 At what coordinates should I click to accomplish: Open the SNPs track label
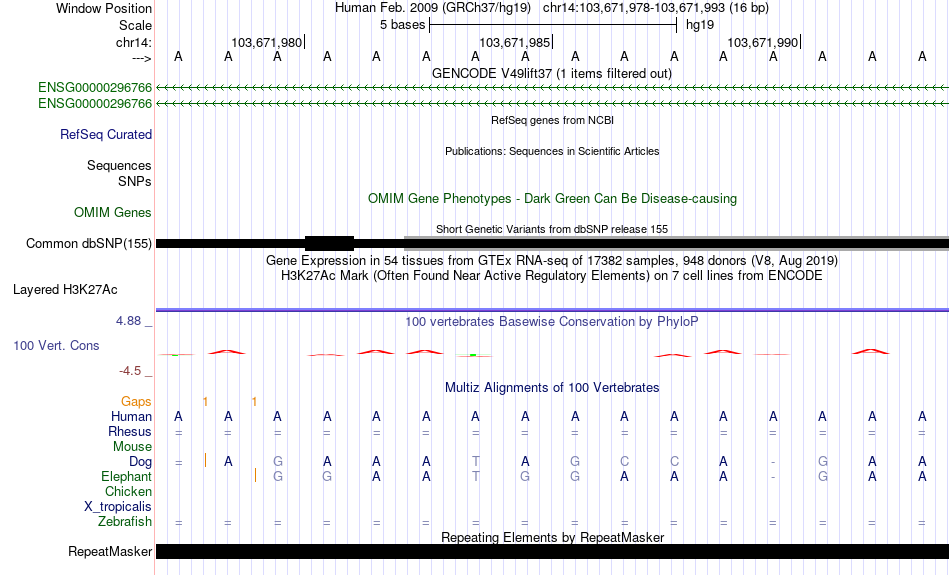coord(135,181)
